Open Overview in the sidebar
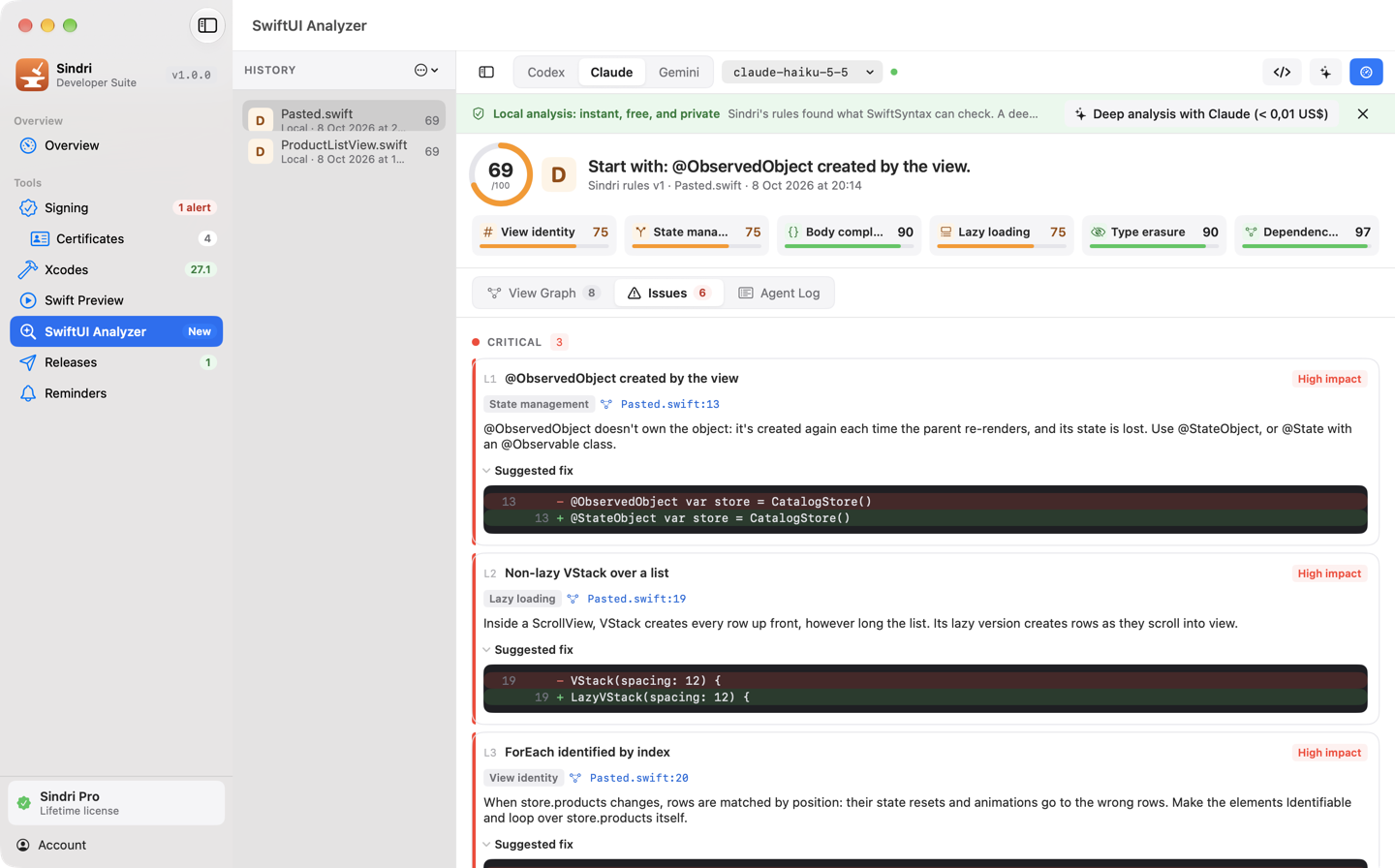1395x868 pixels. point(116,145)
